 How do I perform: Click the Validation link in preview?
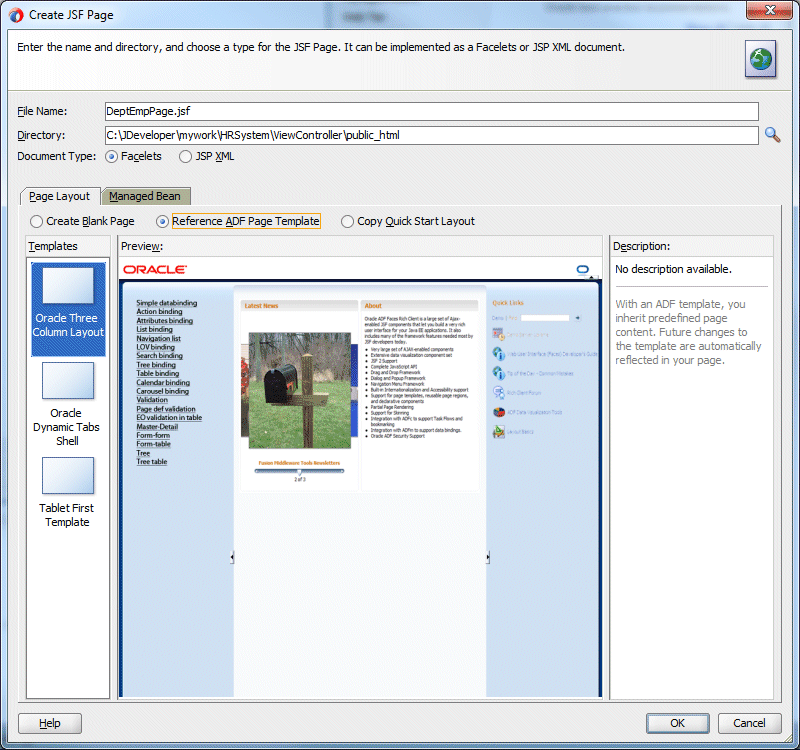tap(152, 400)
